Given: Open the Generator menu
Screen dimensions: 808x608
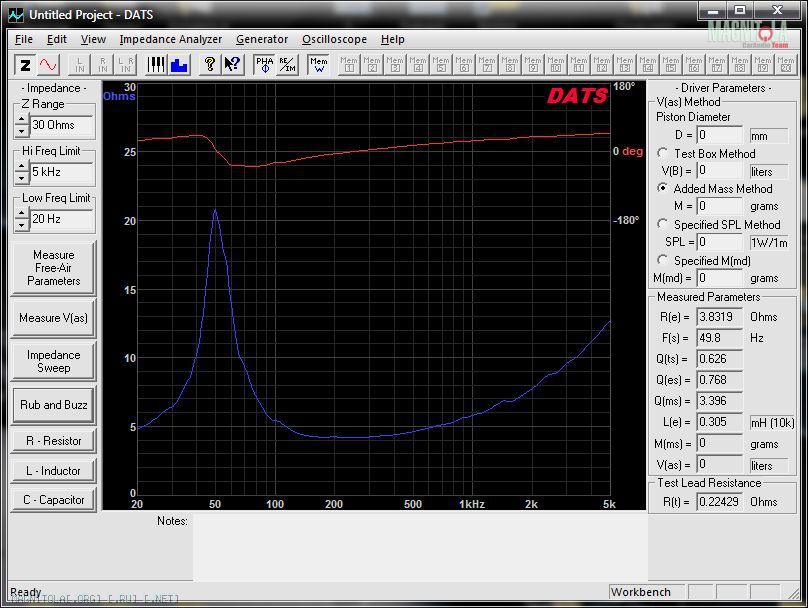Looking at the screenshot, I should [x=262, y=39].
